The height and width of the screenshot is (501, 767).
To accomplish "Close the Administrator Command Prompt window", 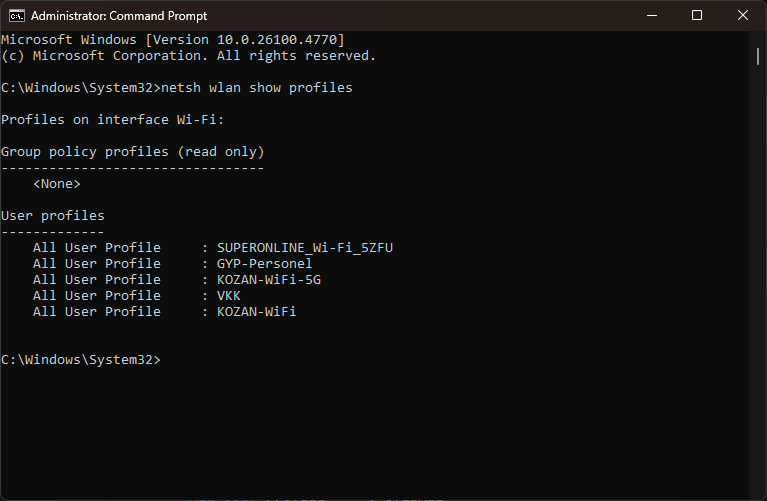I will click(743, 15).
